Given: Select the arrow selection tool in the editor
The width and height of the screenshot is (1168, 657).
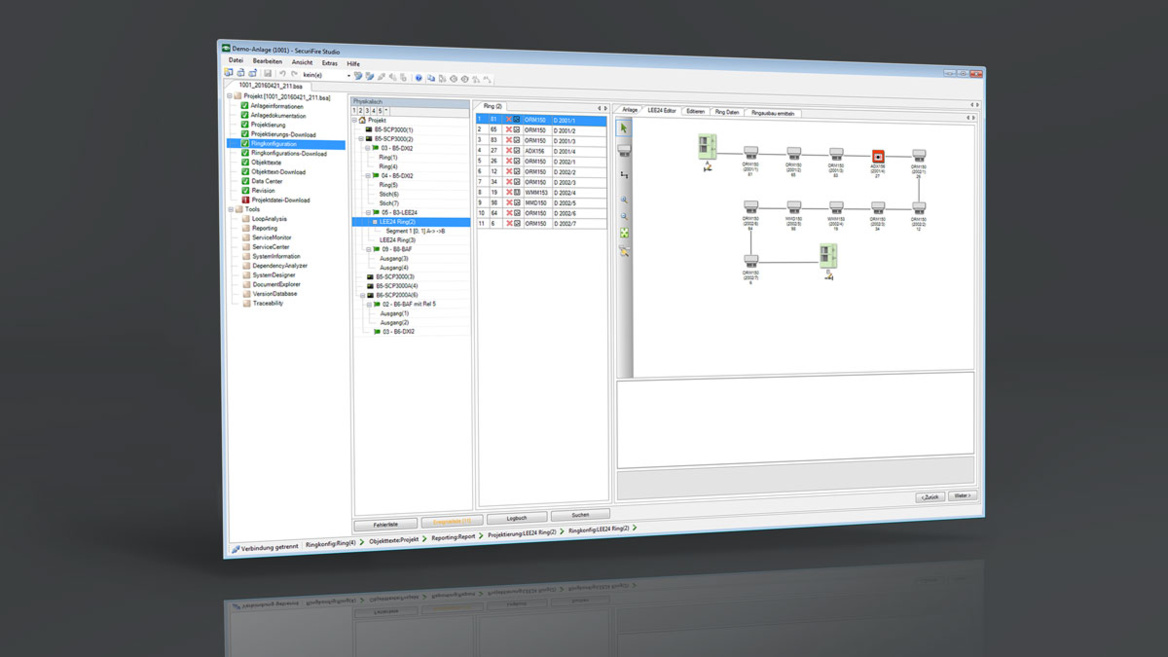Looking at the screenshot, I should (622, 129).
